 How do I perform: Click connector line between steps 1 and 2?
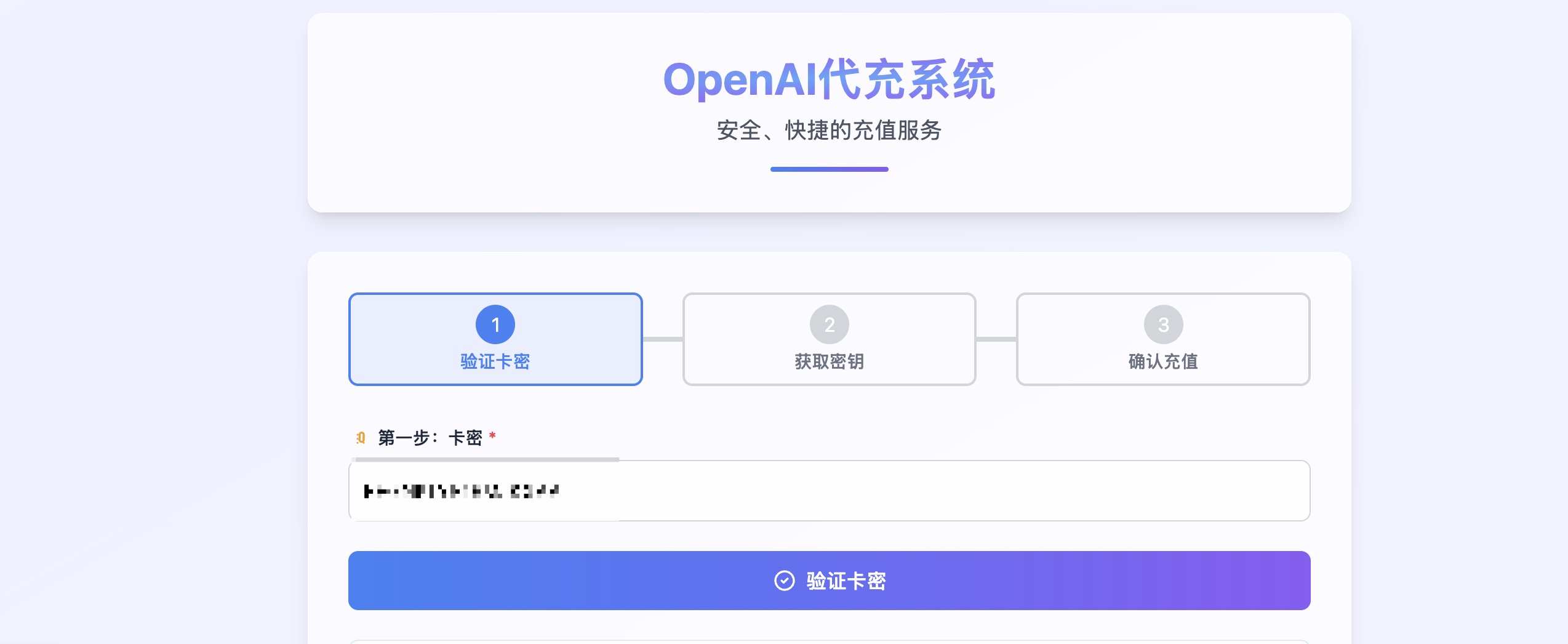pyautogui.click(x=663, y=339)
